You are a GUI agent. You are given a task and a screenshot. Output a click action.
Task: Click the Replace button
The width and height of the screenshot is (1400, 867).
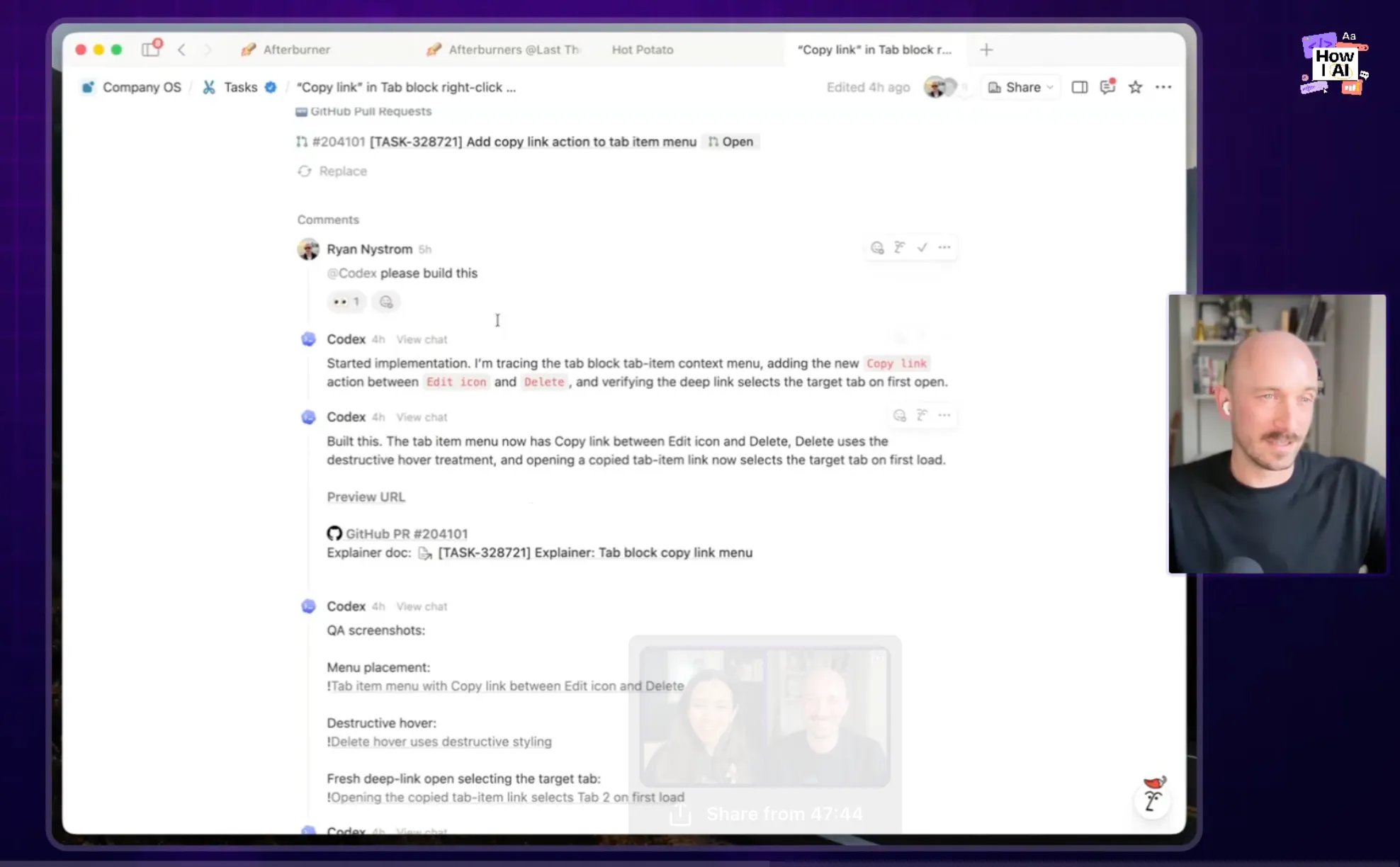point(332,171)
